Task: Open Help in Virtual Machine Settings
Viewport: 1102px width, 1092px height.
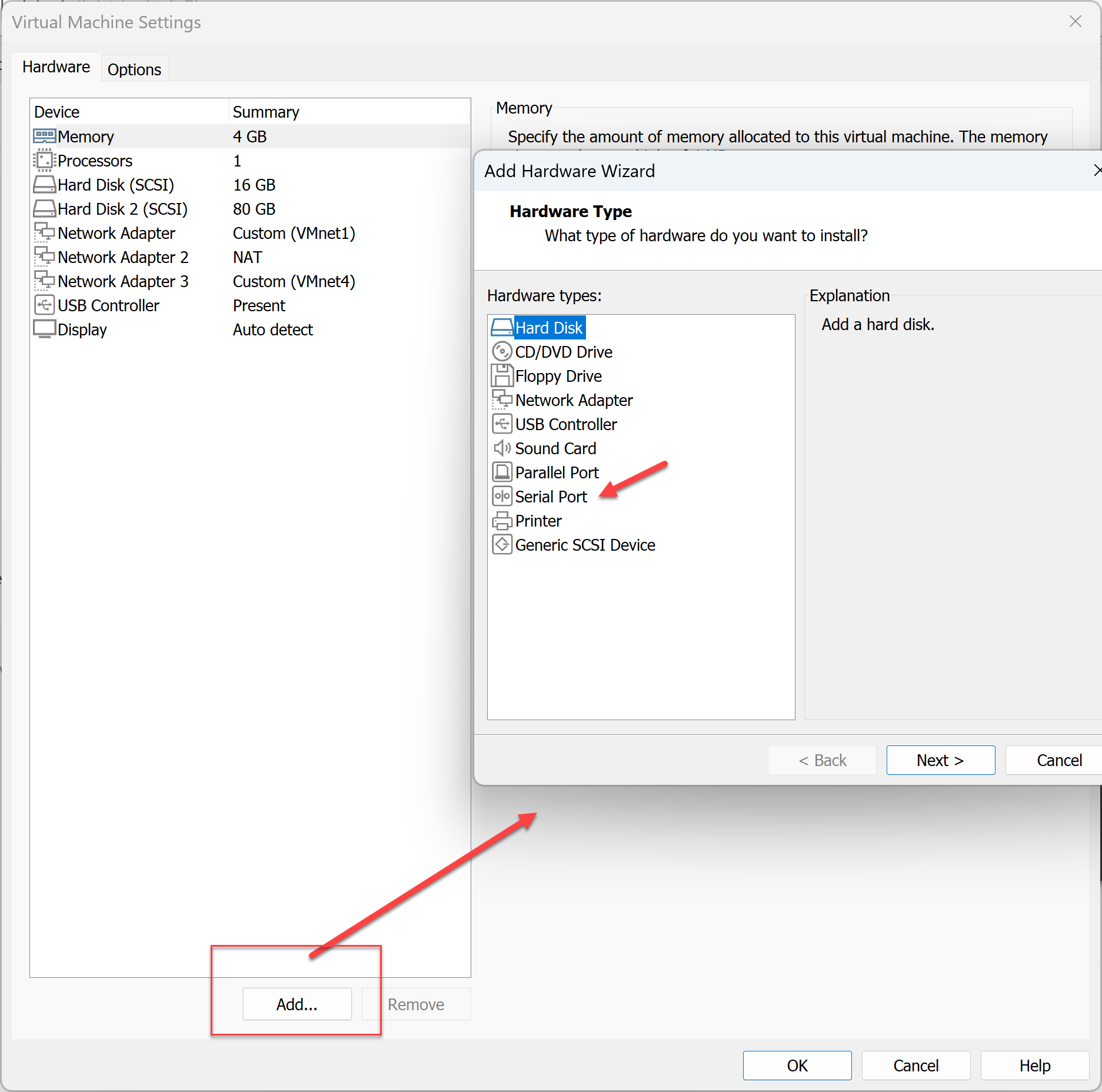Action: tap(1035, 1066)
